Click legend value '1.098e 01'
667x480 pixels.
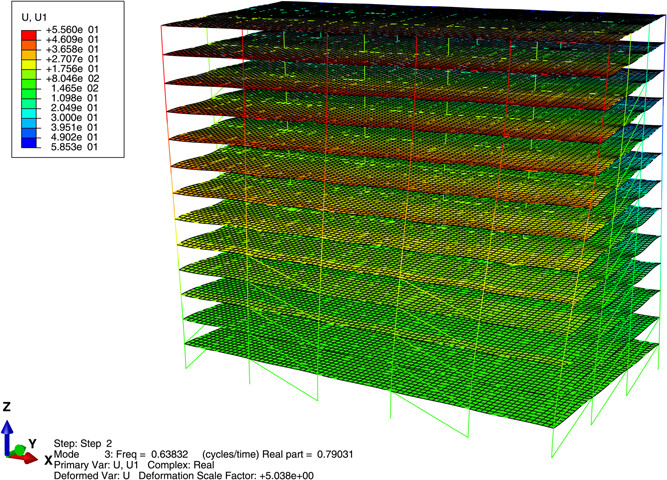click(74, 98)
